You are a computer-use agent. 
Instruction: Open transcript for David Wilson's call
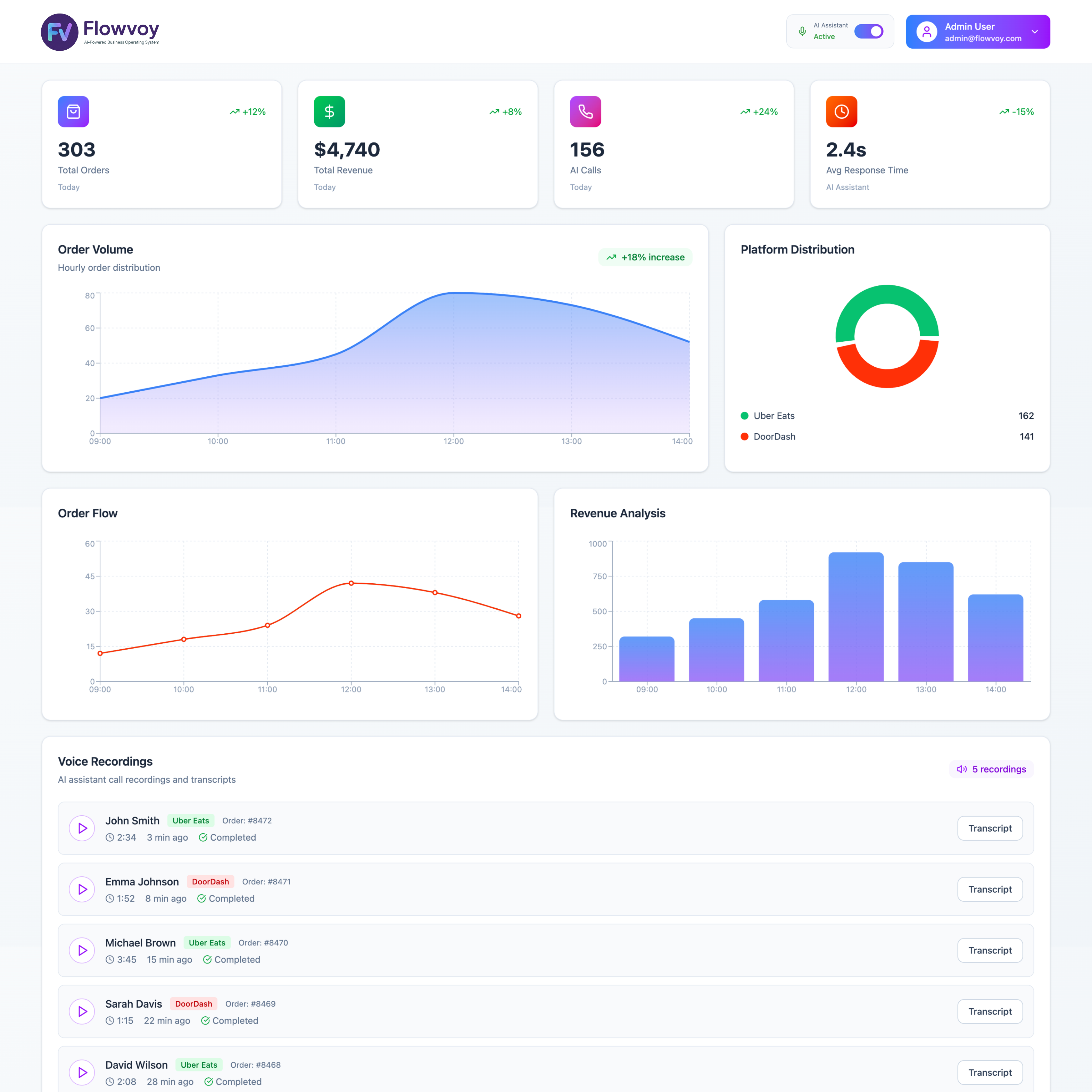(990, 1073)
